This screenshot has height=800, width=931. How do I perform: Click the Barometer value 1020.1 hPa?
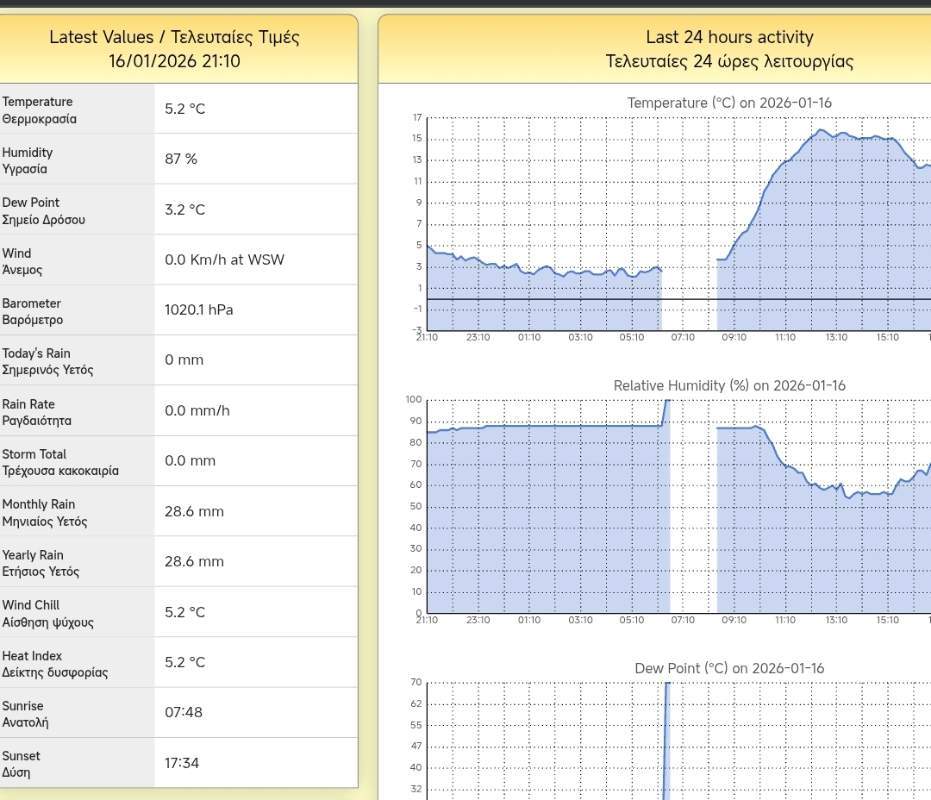(199, 310)
